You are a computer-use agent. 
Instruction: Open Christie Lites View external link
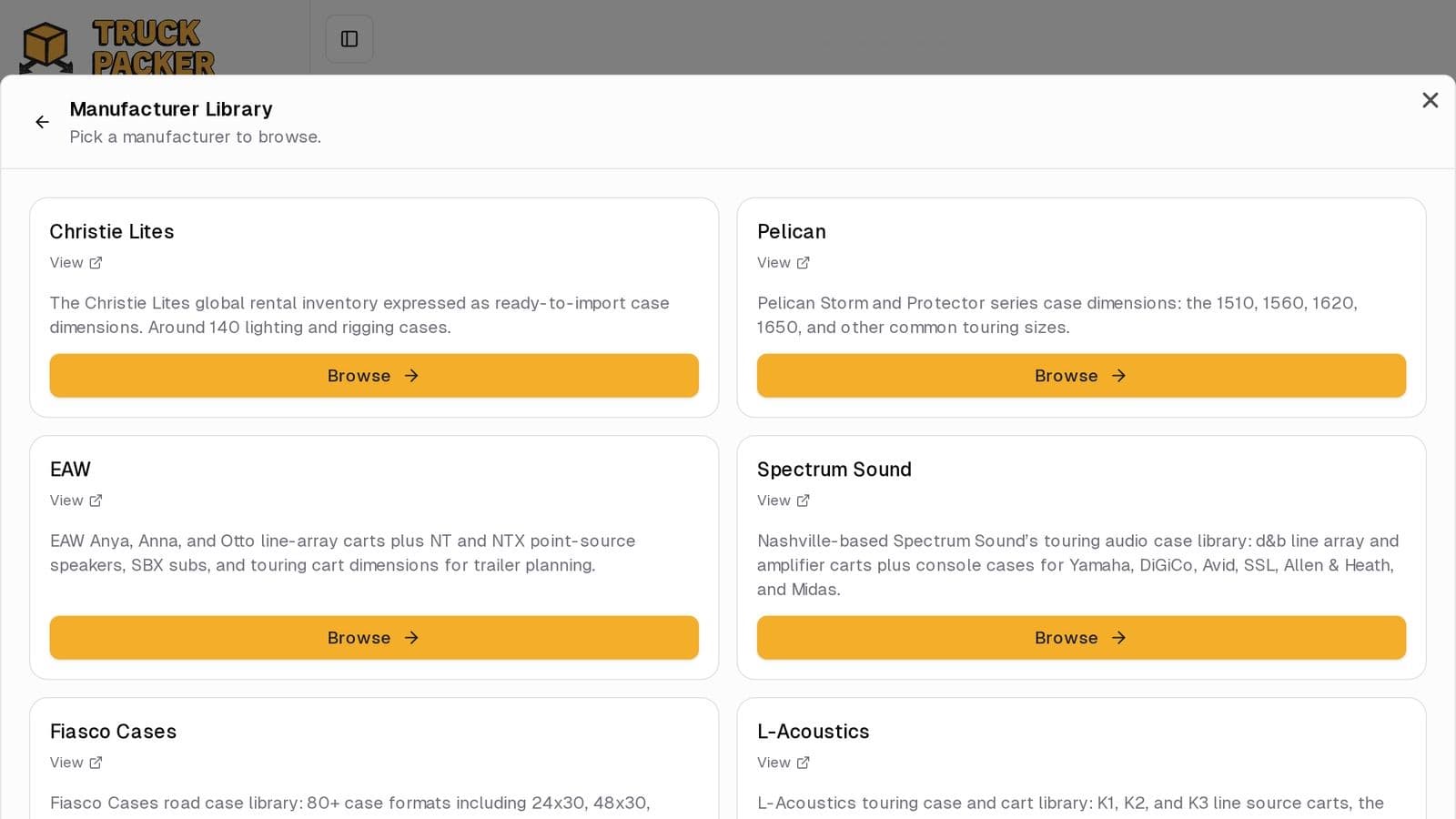point(76,263)
